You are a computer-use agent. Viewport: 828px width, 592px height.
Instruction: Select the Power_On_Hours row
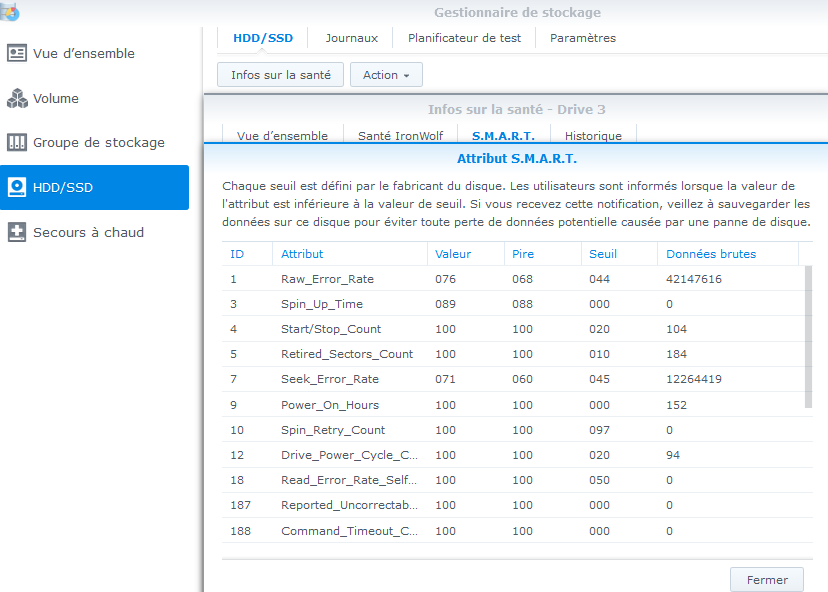tap(513, 405)
